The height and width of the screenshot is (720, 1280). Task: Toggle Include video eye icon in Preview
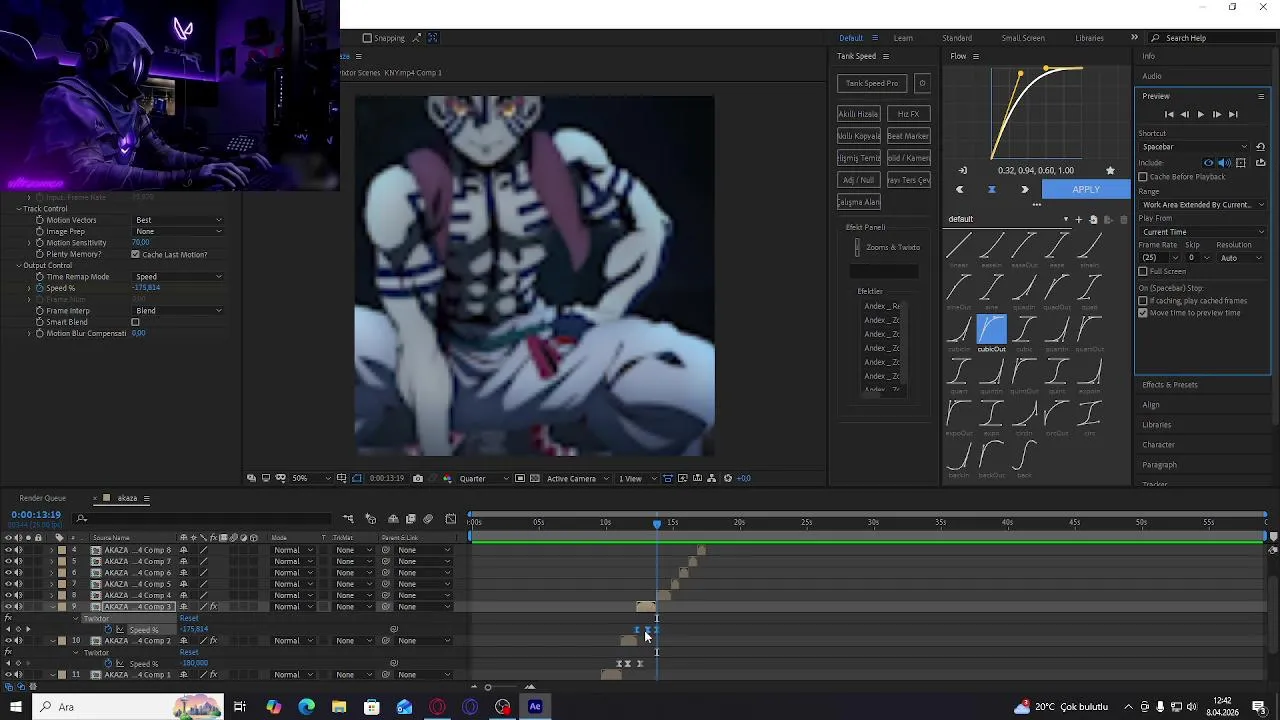coord(1208,162)
